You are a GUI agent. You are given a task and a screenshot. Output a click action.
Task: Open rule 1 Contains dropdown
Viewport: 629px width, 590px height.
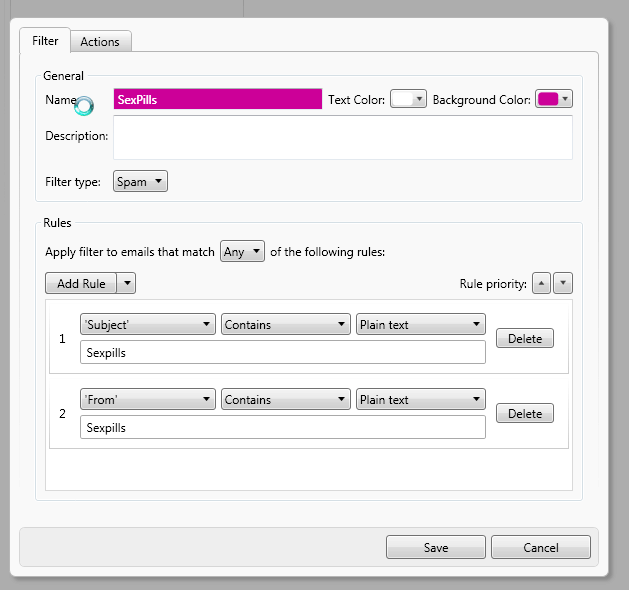286,324
